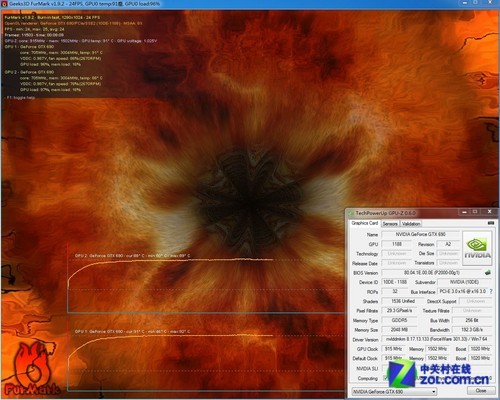This screenshot has width=500, height=400.
Task: Click the NVIDIA logo in GPU-Z
Action: point(477,248)
